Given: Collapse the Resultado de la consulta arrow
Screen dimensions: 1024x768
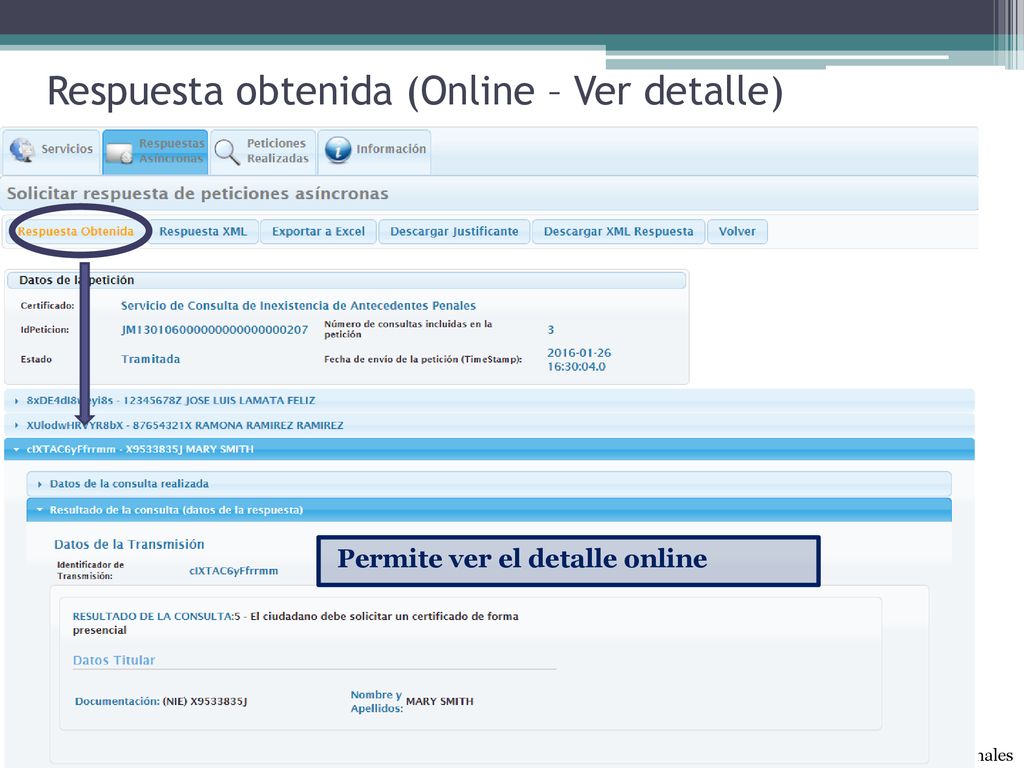Looking at the screenshot, I should pos(40,509).
